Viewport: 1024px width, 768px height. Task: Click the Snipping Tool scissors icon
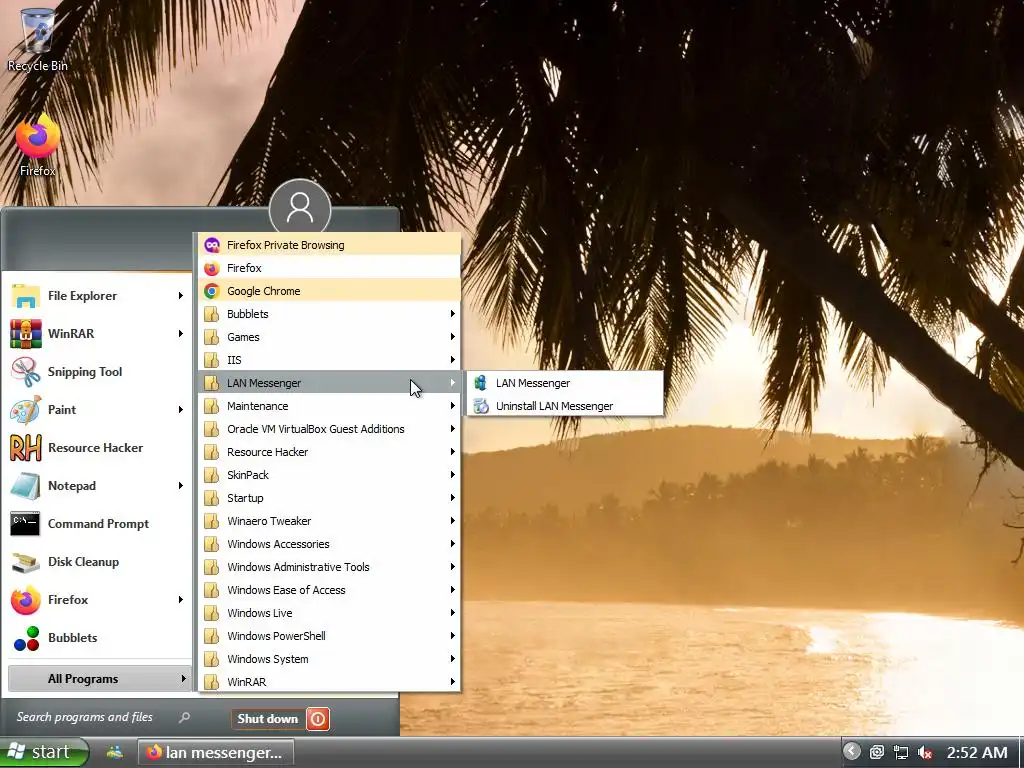25,372
